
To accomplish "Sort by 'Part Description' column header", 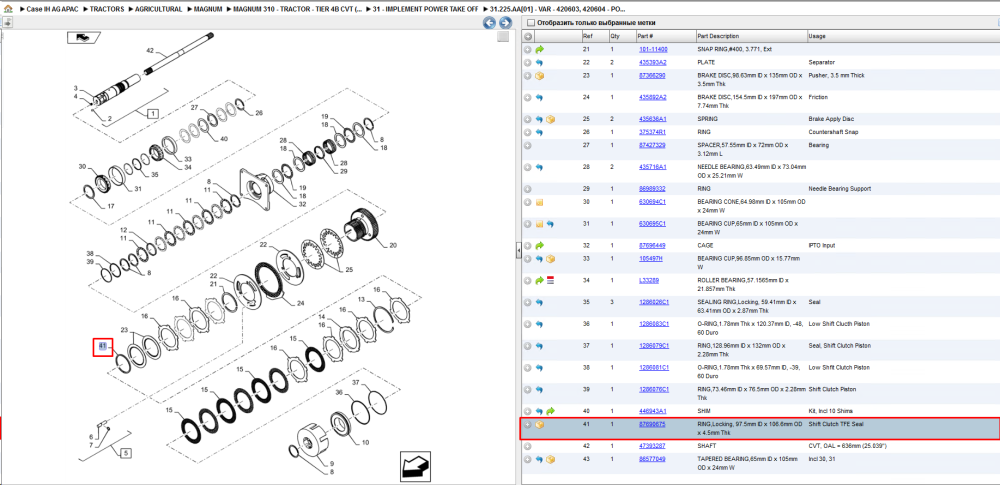I will (751, 36).
